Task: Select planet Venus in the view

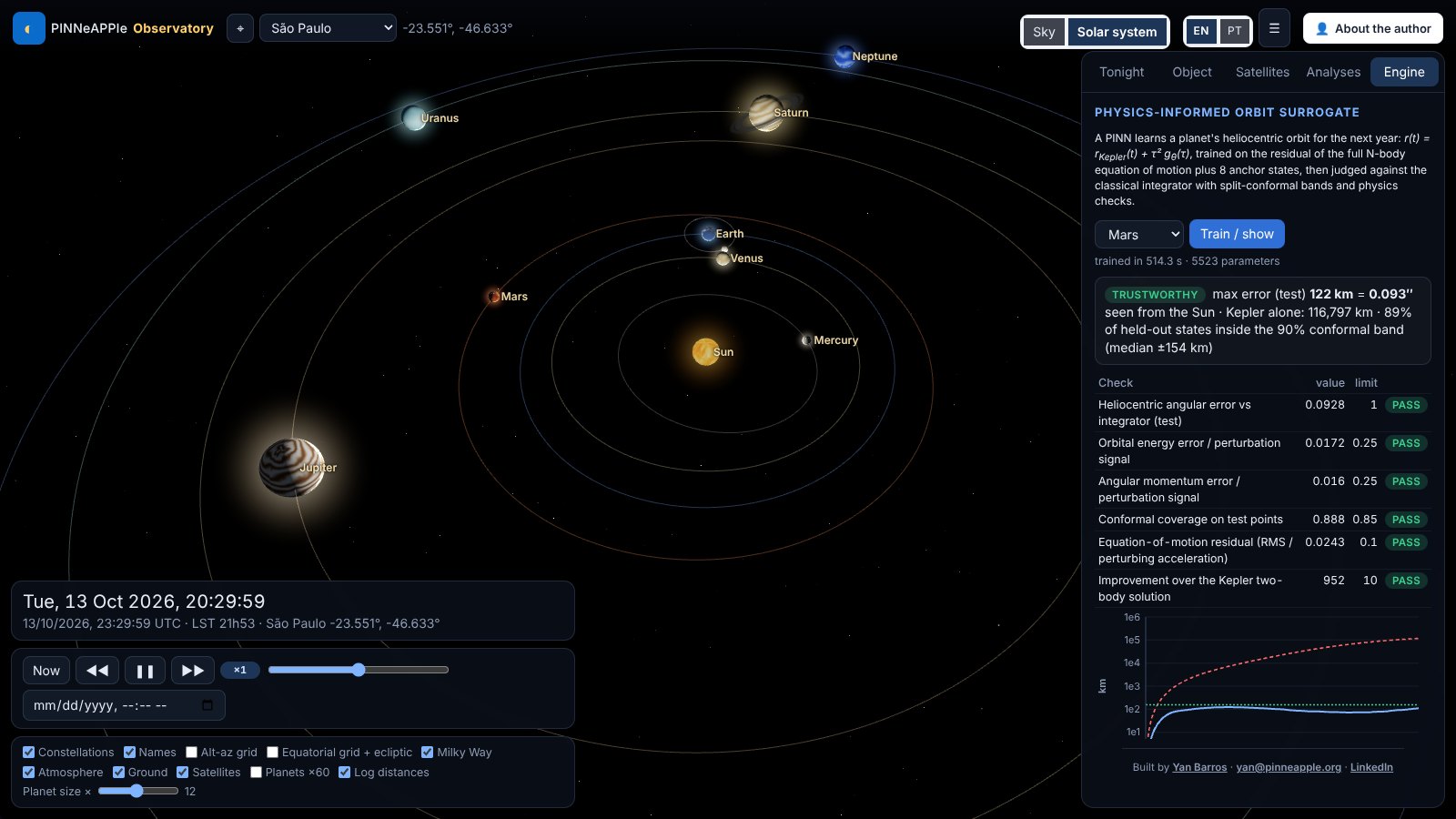Action: pyautogui.click(x=723, y=258)
